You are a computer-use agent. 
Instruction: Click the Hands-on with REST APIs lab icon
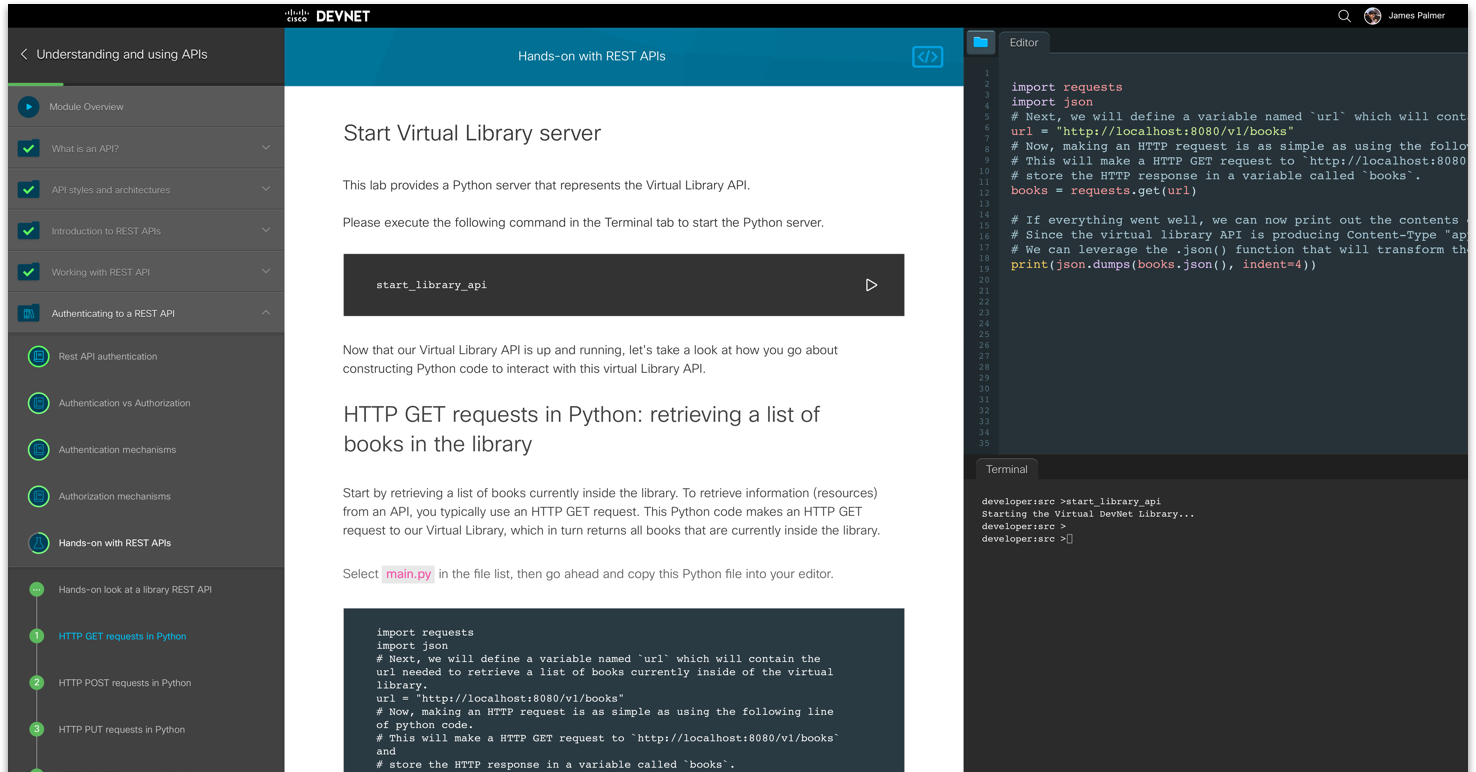pyautogui.click(x=38, y=543)
